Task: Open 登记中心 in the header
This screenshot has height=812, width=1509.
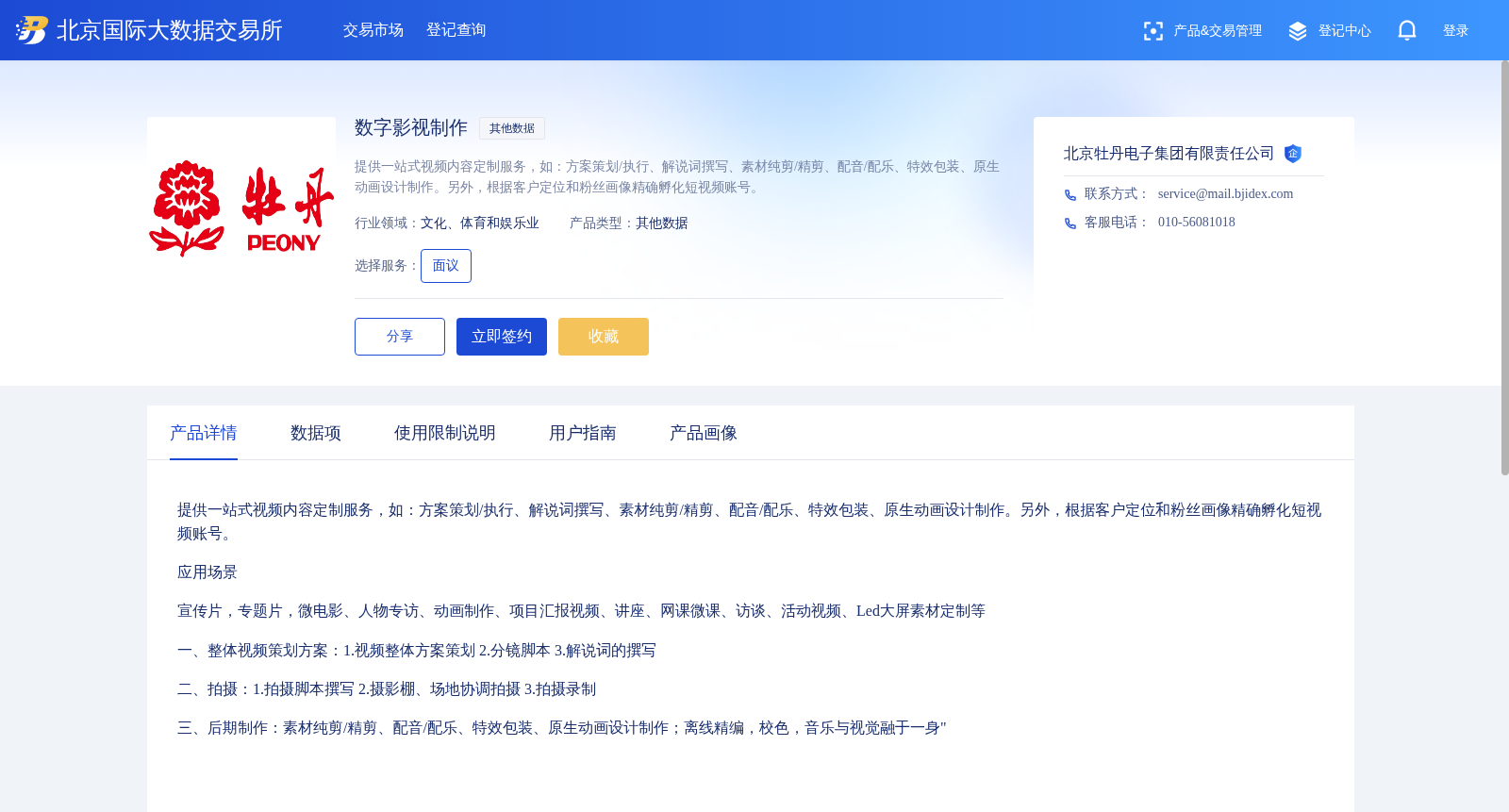Action: [1345, 31]
